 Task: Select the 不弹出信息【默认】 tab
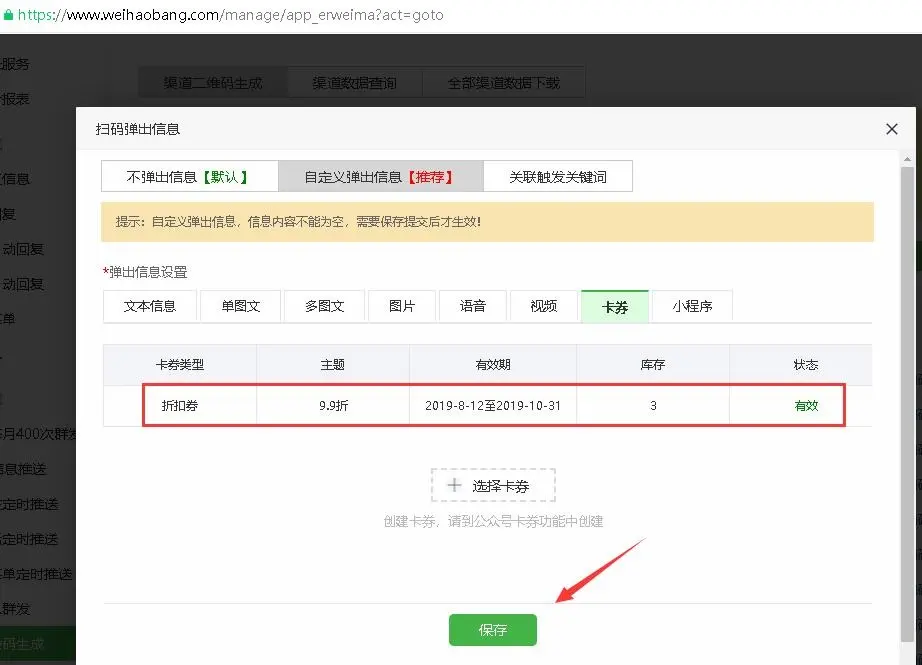tap(189, 176)
